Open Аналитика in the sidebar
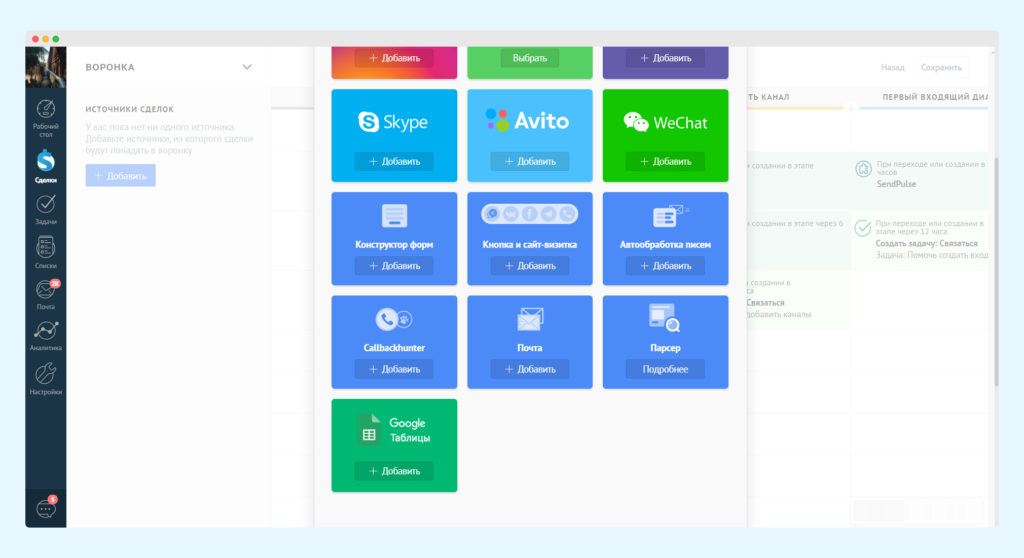Screen dimensions: 1024x558 point(45,335)
